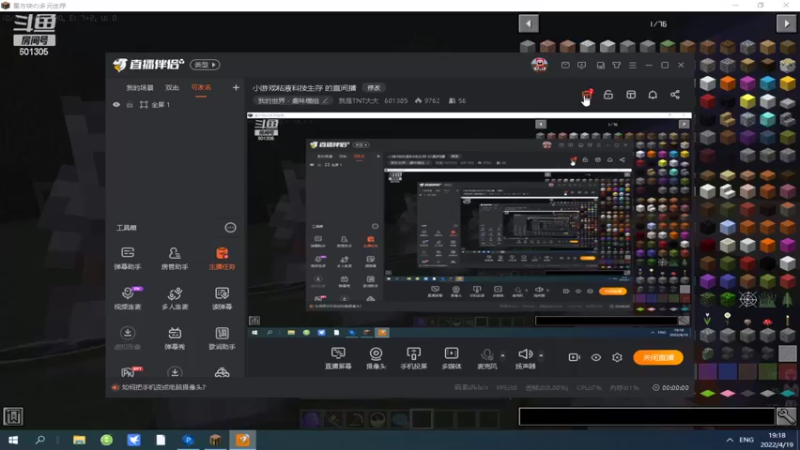Open the 视频连麦 tool
The height and width of the screenshot is (450, 800).
[128, 298]
